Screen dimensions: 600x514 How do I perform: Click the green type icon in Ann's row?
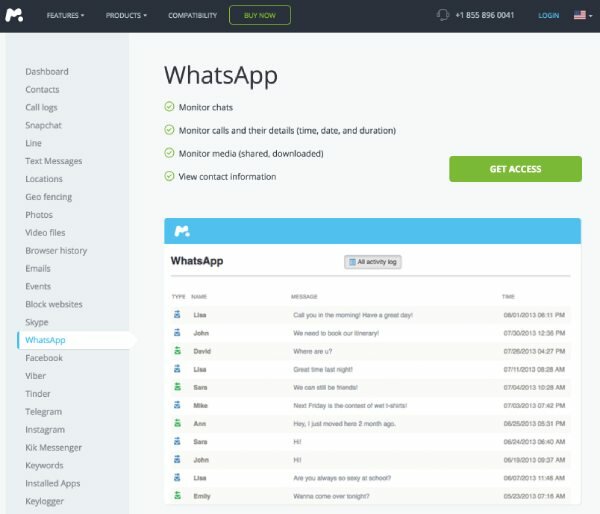tap(177, 423)
